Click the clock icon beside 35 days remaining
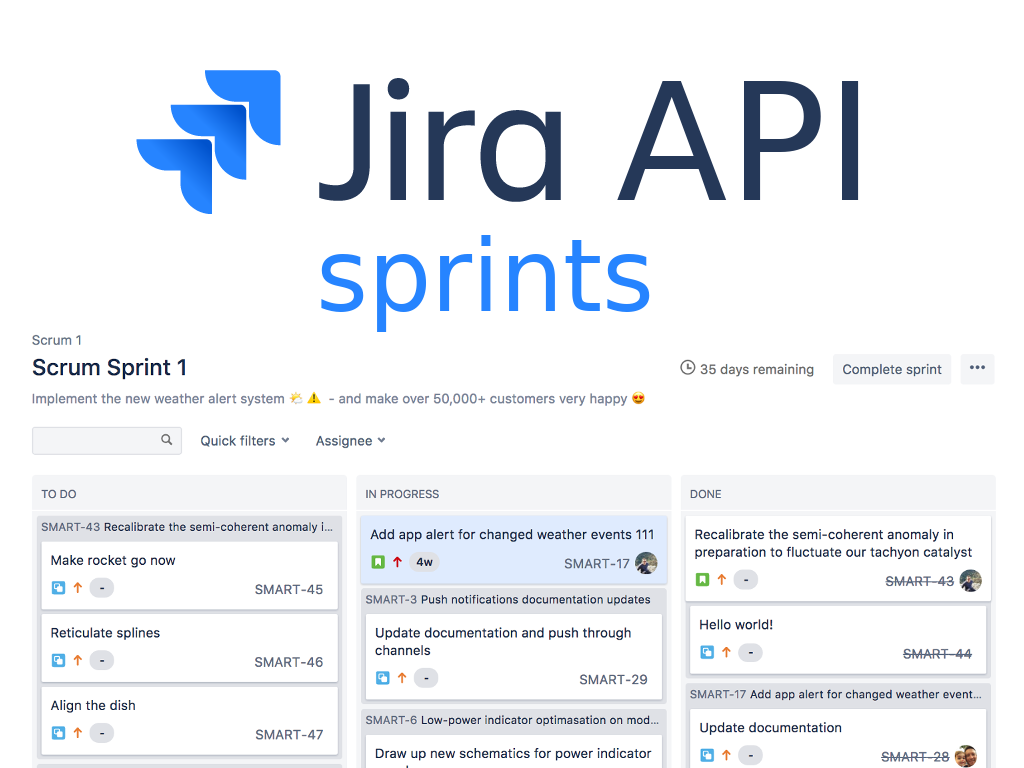1024x768 pixels. point(687,368)
